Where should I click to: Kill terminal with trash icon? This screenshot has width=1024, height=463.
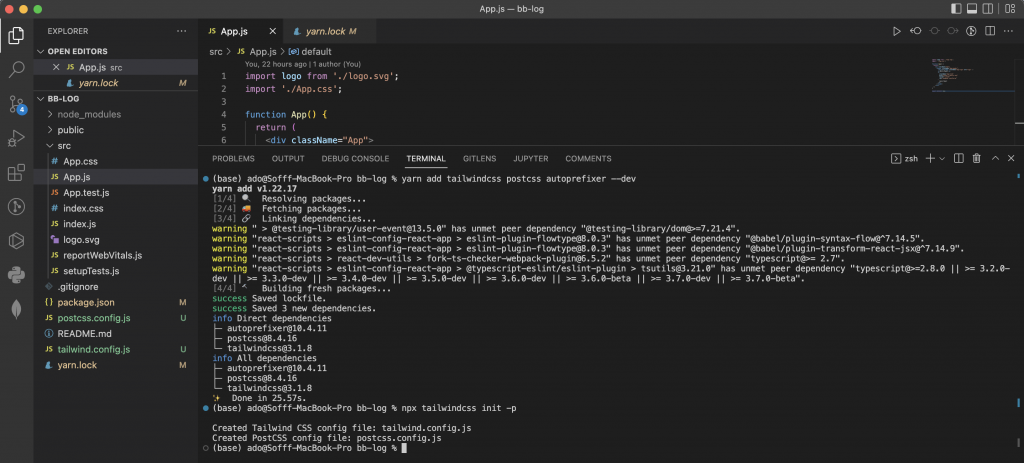(x=977, y=158)
